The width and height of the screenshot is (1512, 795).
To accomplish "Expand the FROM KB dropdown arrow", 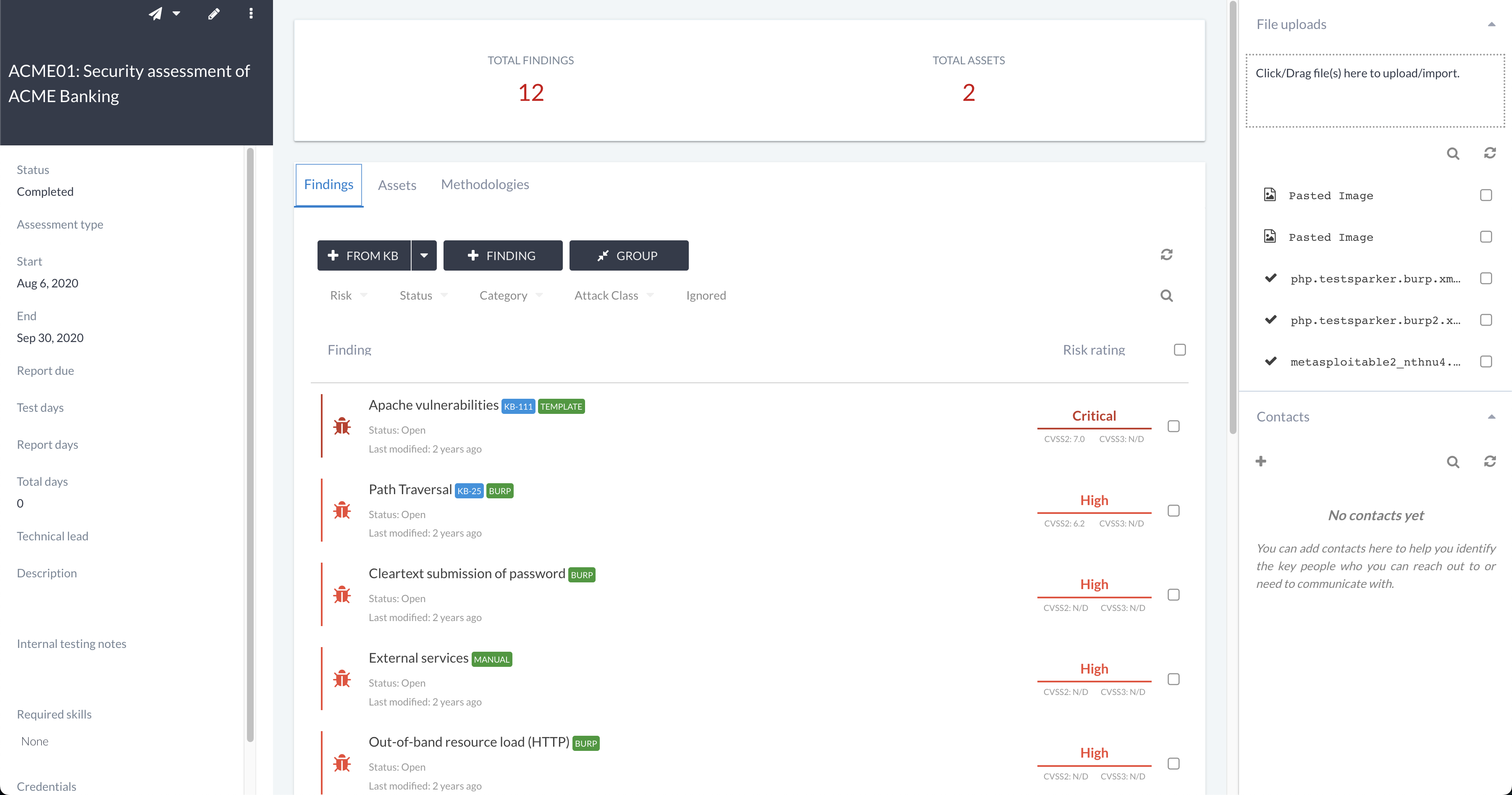I will pos(424,255).
